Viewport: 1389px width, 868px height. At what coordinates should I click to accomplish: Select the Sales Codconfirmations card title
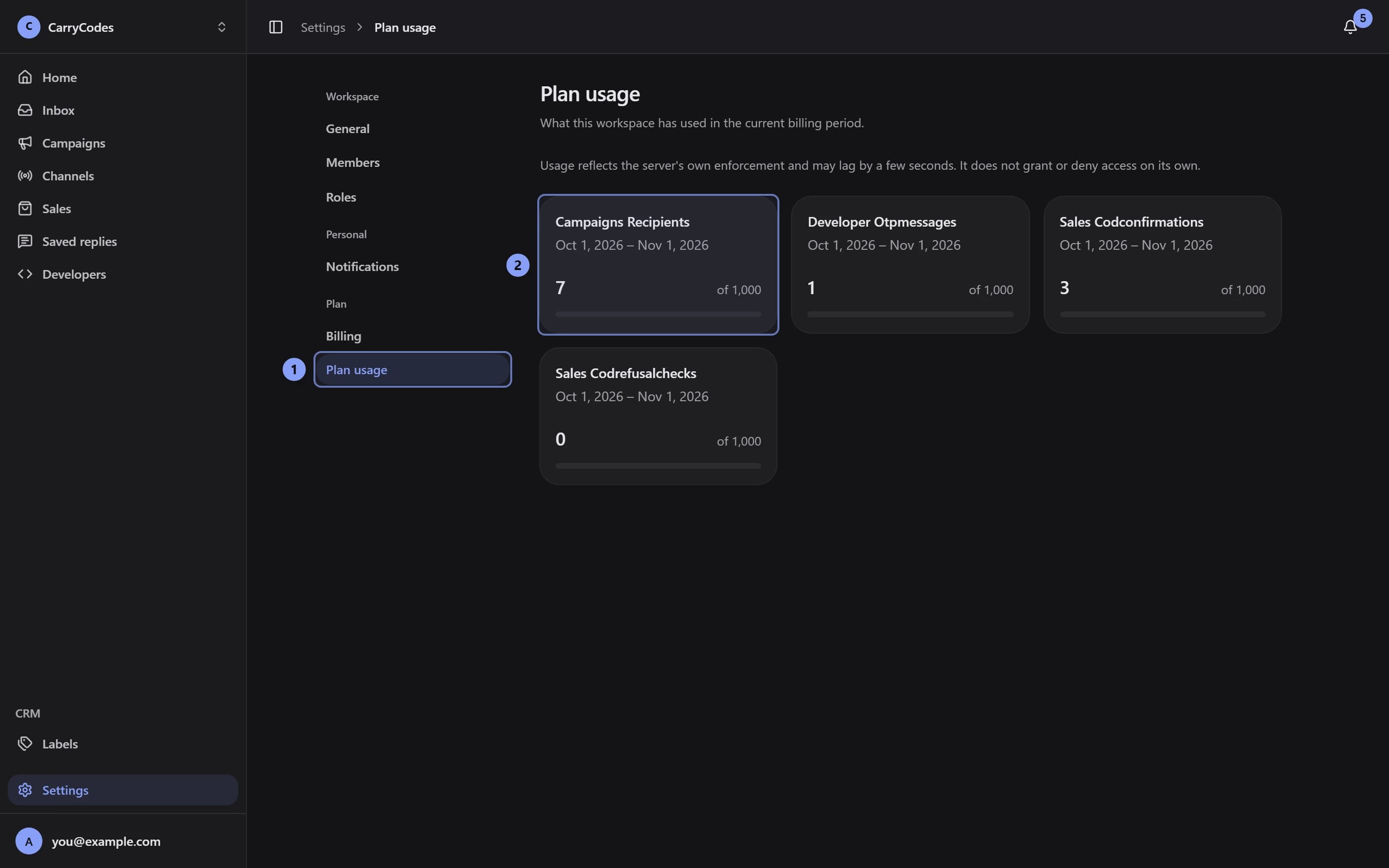point(1131,222)
